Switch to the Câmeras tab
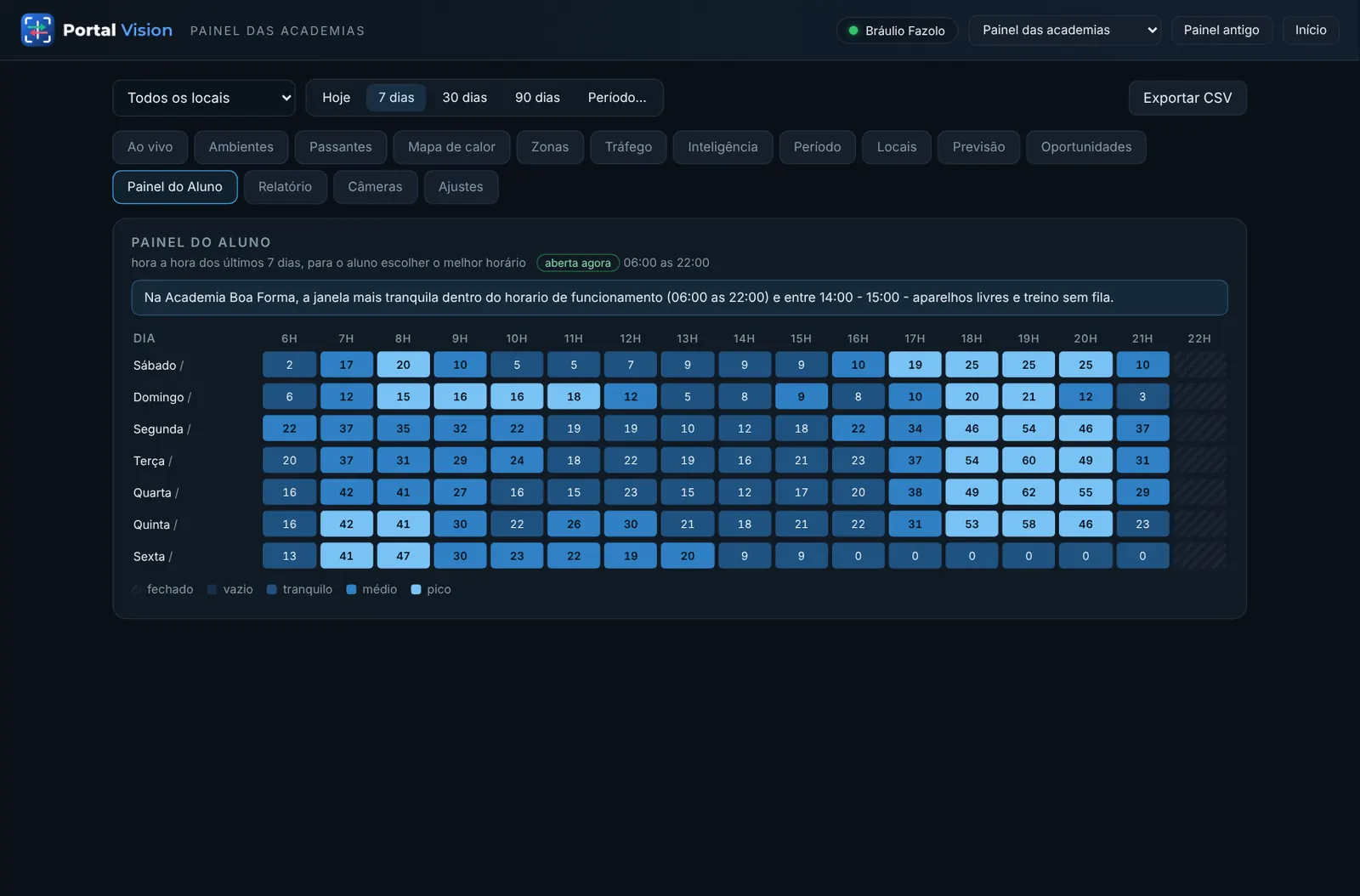Screen dimensions: 1360x896 [375, 187]
